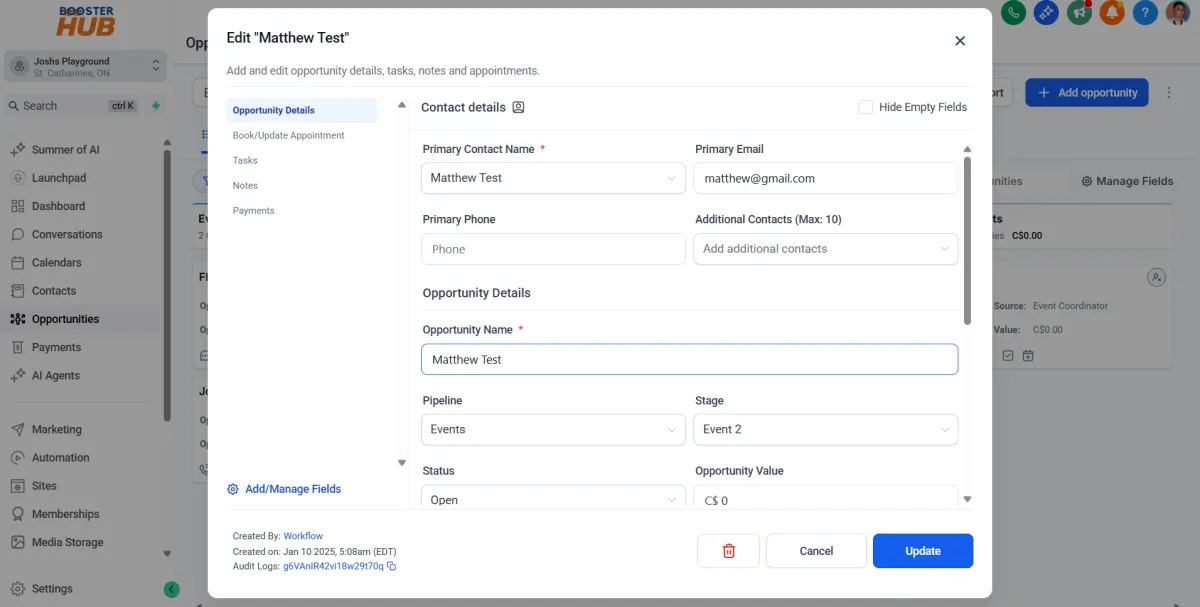Open the Additional Contacts dropdown
1200x607 pixels.
825,249
